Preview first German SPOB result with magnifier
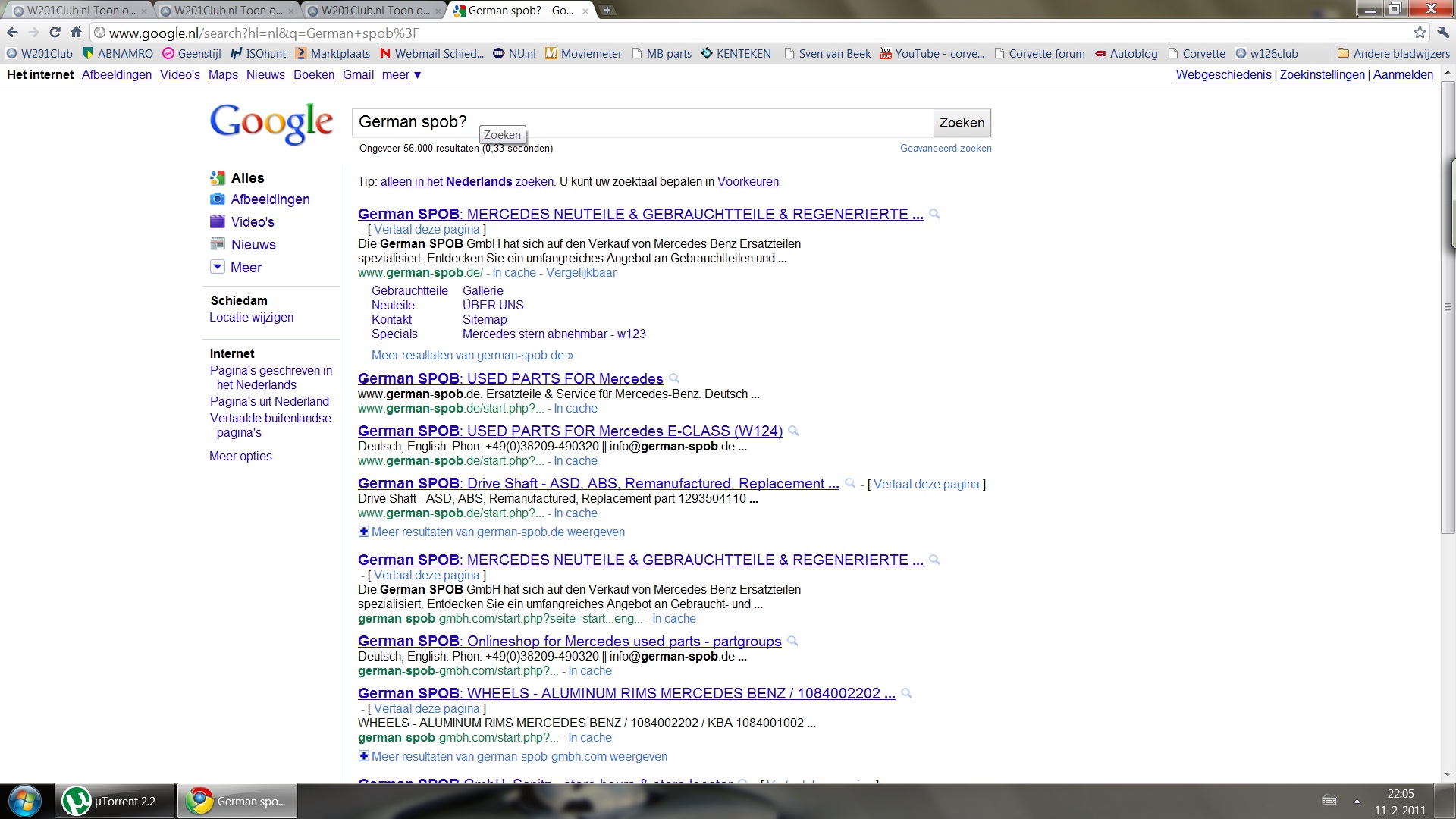The width and height of the screenshot is (1456, 819). click(x=934, y=215)
